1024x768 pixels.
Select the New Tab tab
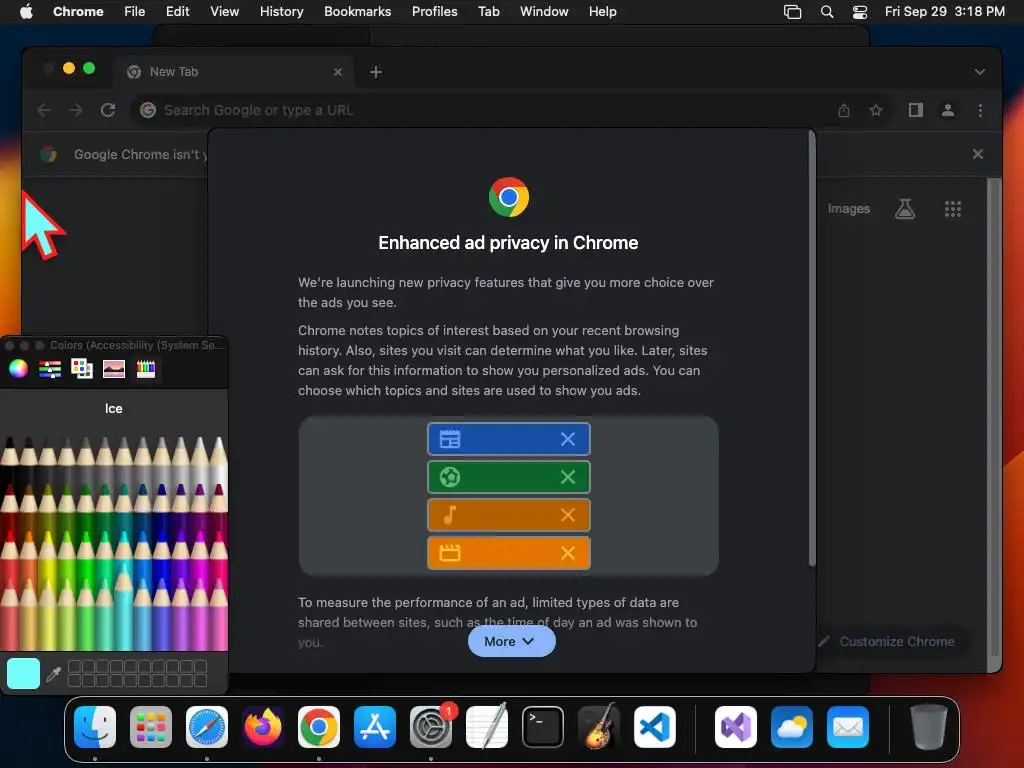click(x=234, y=72)
